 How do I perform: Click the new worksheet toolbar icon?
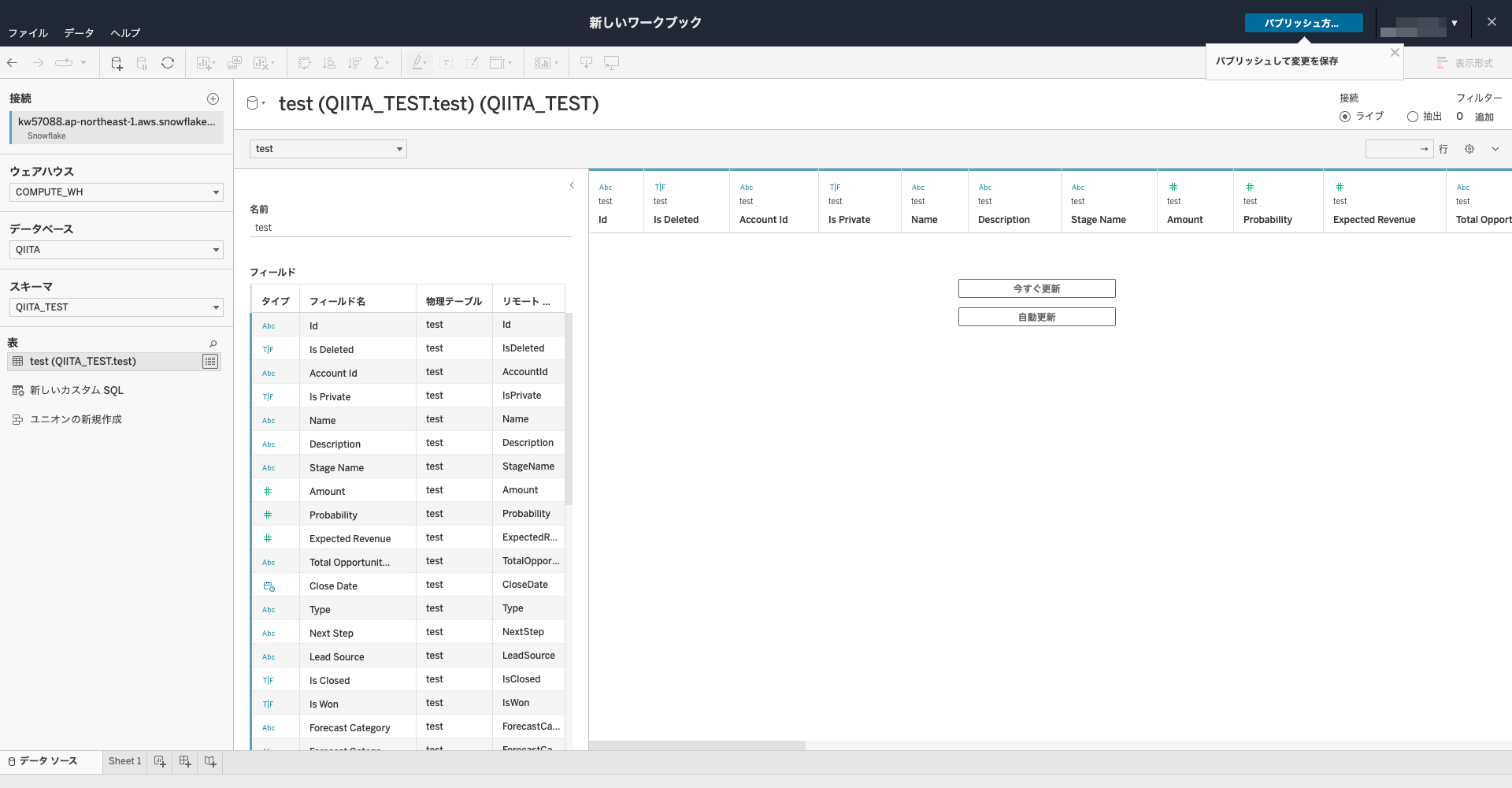pos(206,63)
